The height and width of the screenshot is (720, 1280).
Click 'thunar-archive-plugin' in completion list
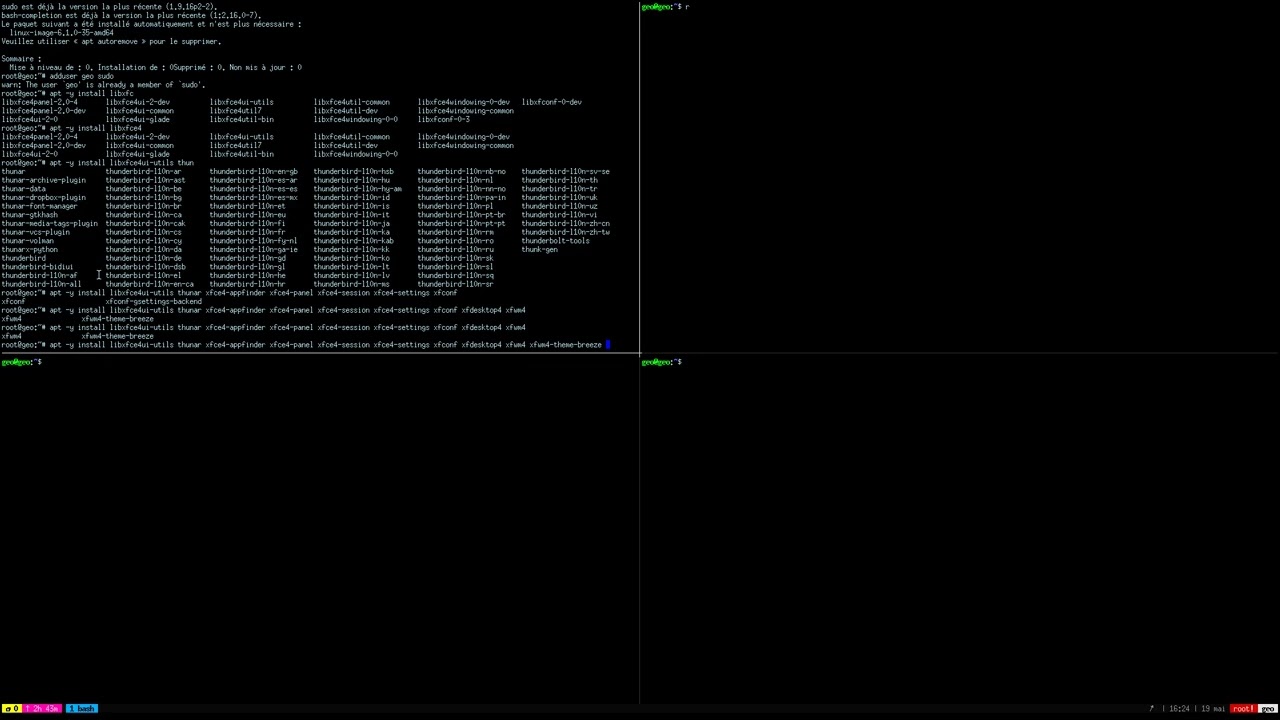pyautogui.click(x=43, y=180)
